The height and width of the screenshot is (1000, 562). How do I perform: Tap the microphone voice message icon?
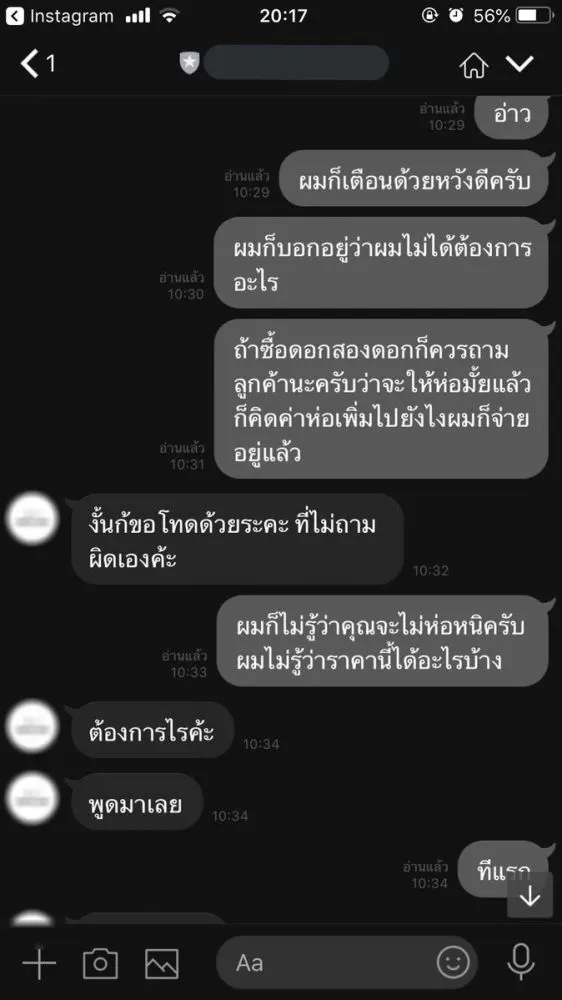pos(521,962)
